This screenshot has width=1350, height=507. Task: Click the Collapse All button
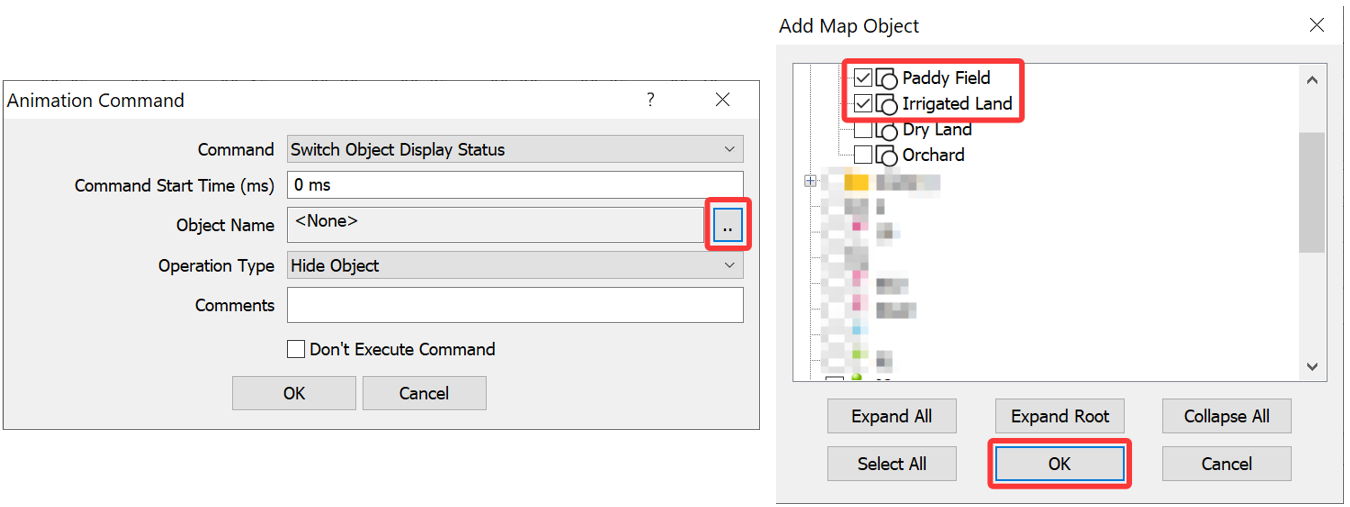[1227, 416]
